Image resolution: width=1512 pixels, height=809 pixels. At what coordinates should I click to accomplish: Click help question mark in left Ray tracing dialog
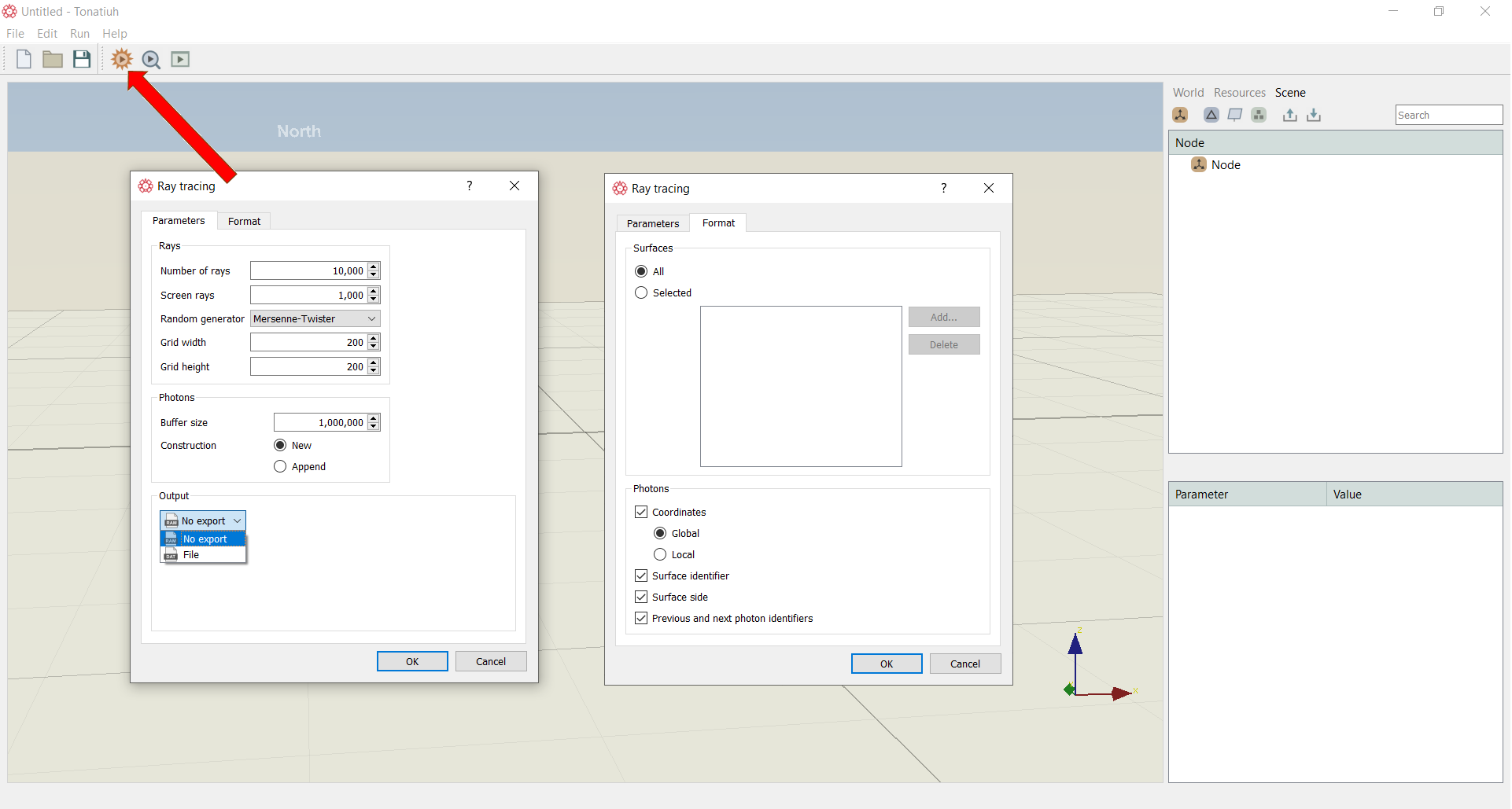tap(470, 186)
